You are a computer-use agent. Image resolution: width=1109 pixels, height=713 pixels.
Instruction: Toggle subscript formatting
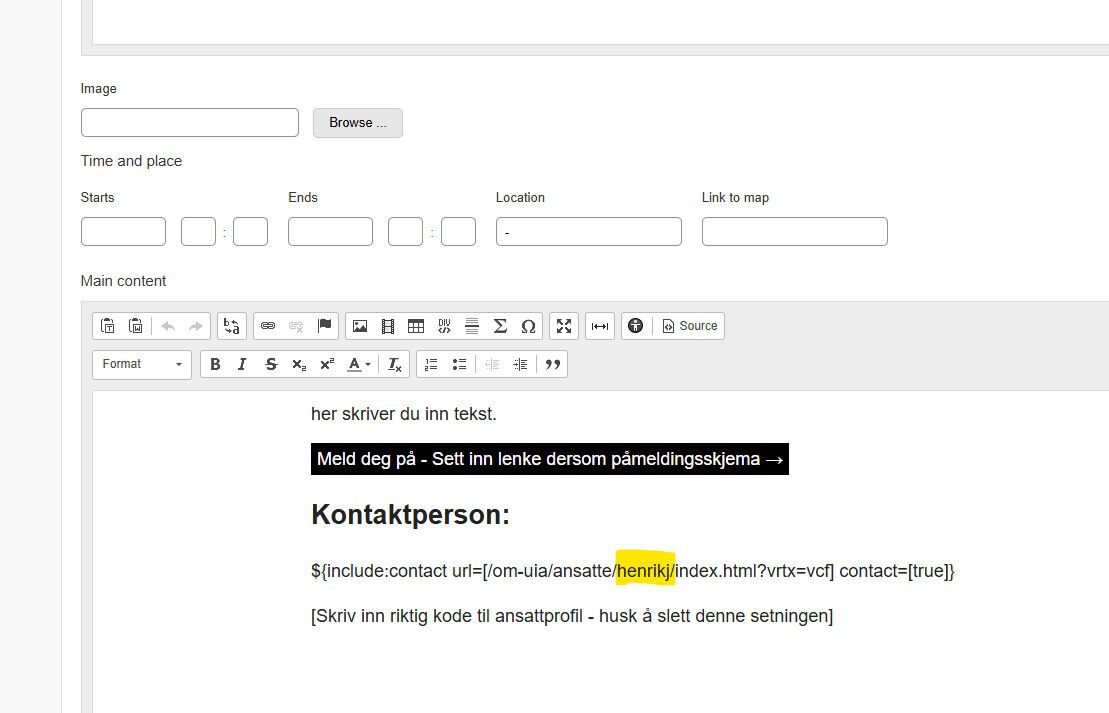(299, 364)
